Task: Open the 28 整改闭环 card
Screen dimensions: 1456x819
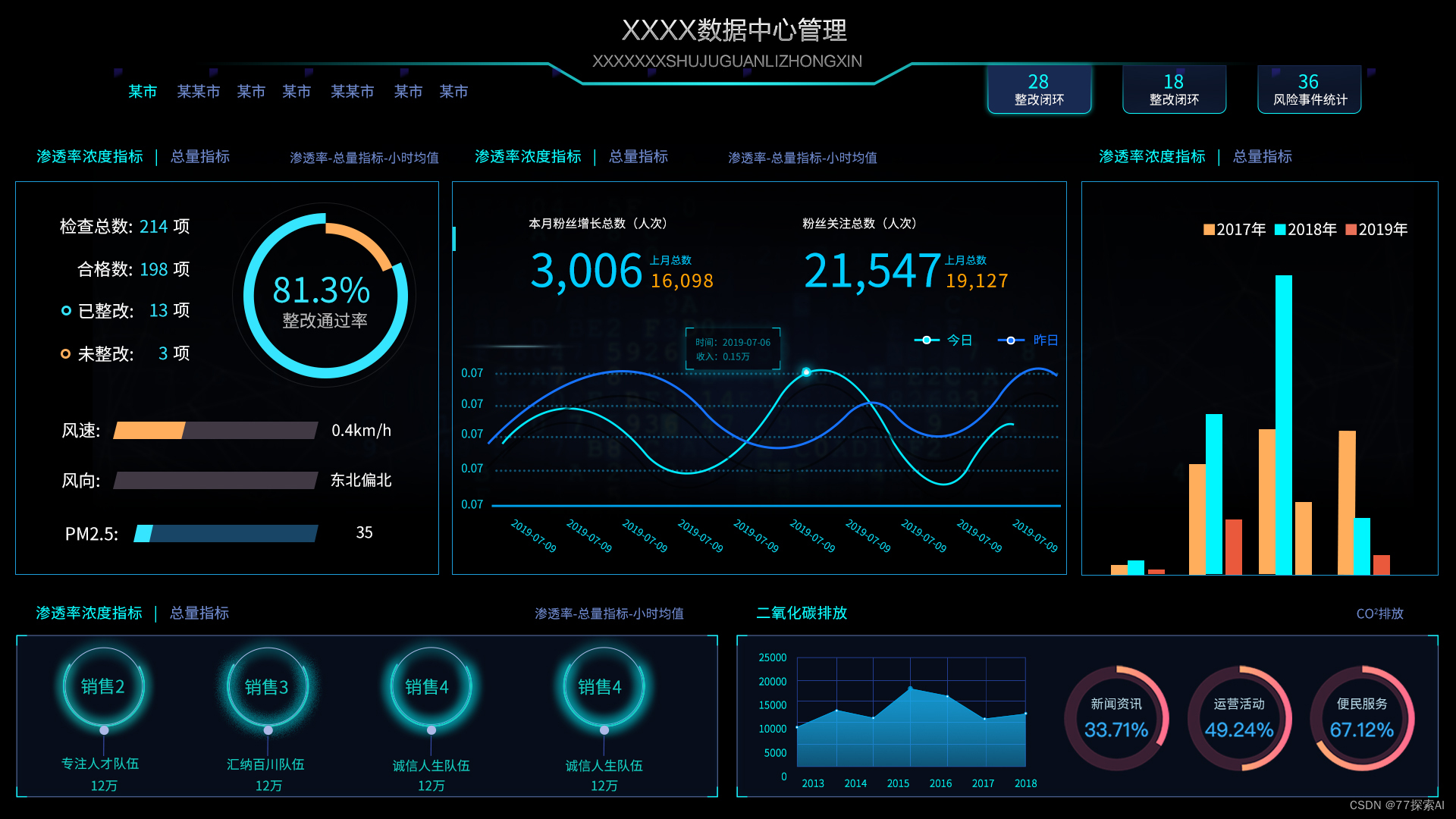Action: (x=1039, y=89)
